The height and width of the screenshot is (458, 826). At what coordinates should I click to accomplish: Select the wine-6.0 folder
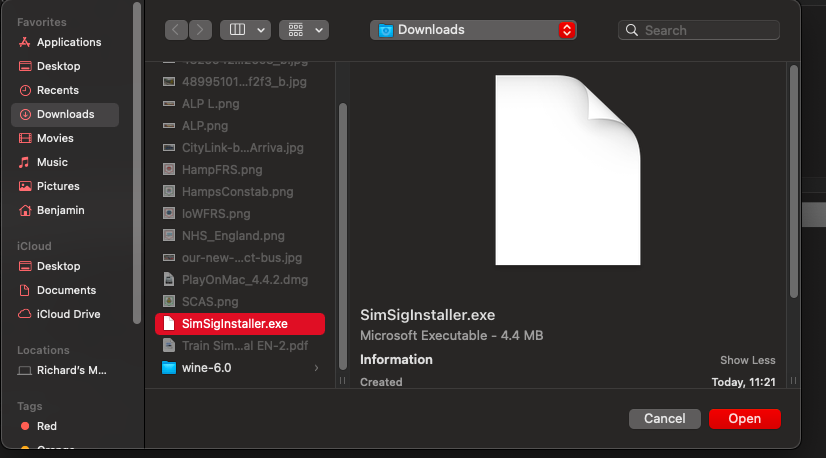(240, 368)
